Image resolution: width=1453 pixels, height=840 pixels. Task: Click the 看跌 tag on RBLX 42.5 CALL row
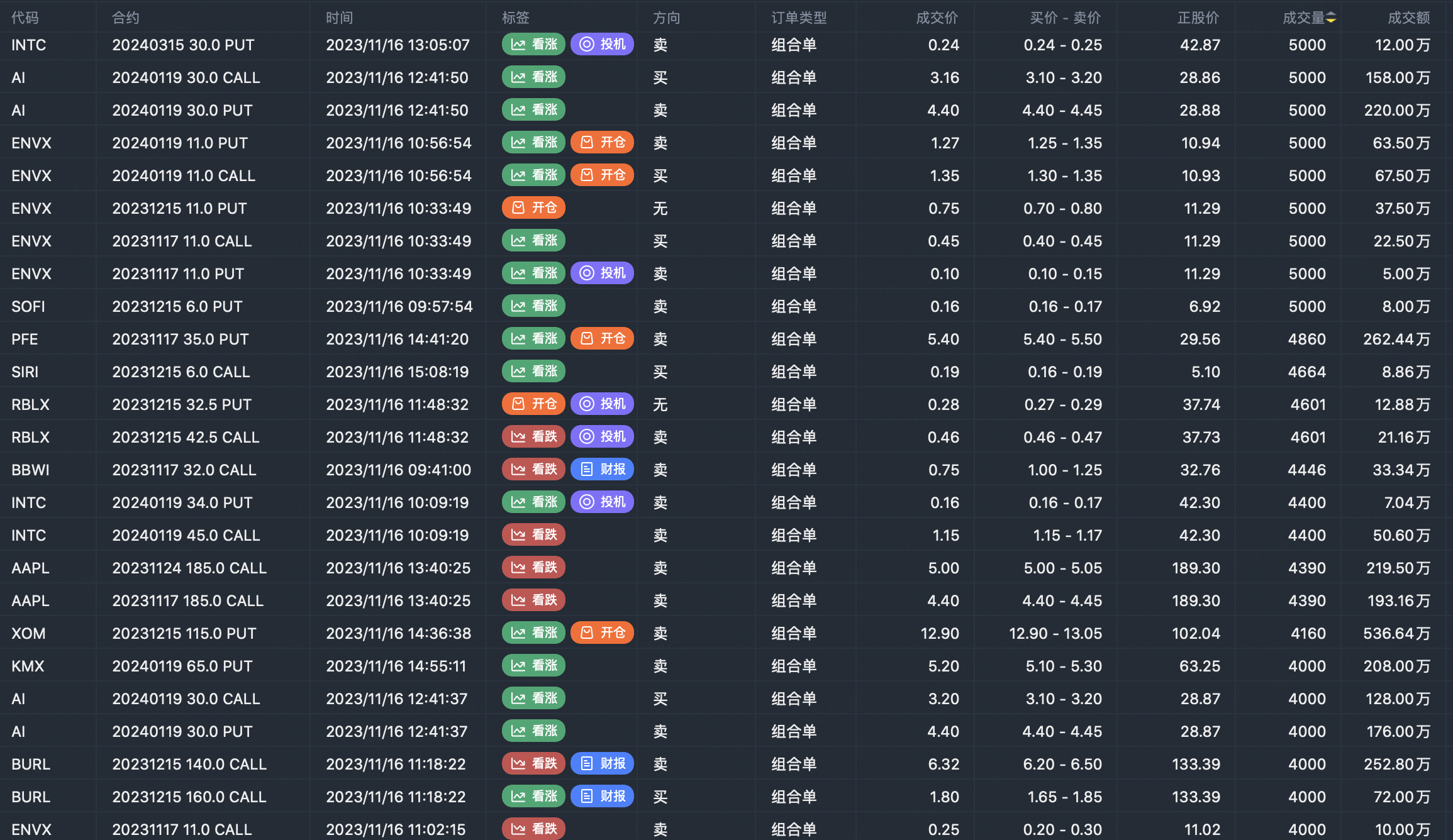click(534, 436)
